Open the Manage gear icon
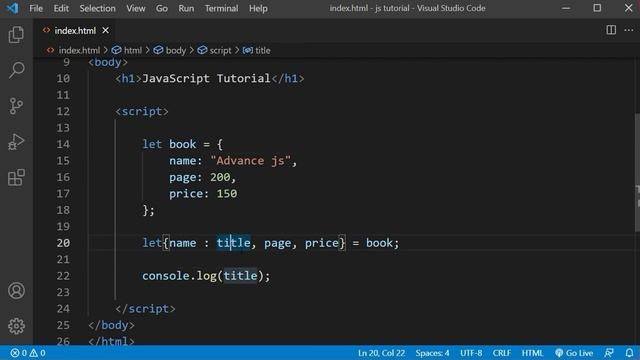Screen dimensions: 640x360 pyautogui.click(x=16, y=326)
